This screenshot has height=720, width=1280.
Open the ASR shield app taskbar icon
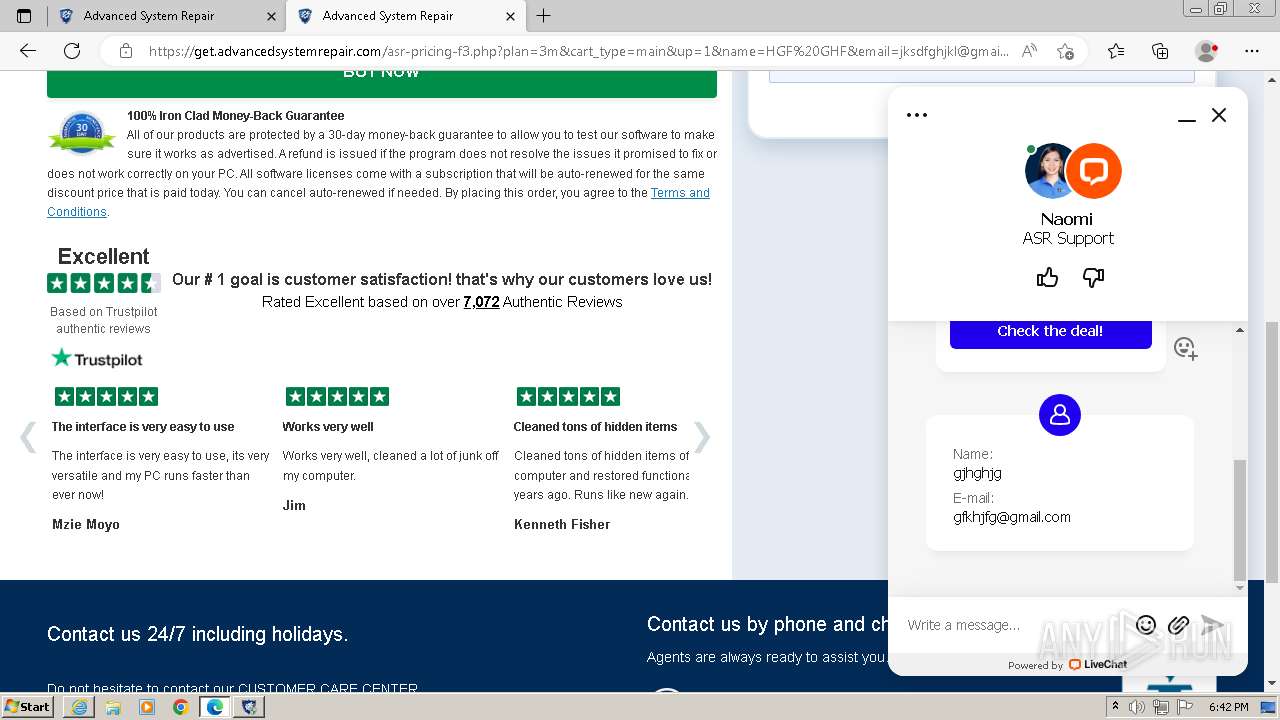248,707
